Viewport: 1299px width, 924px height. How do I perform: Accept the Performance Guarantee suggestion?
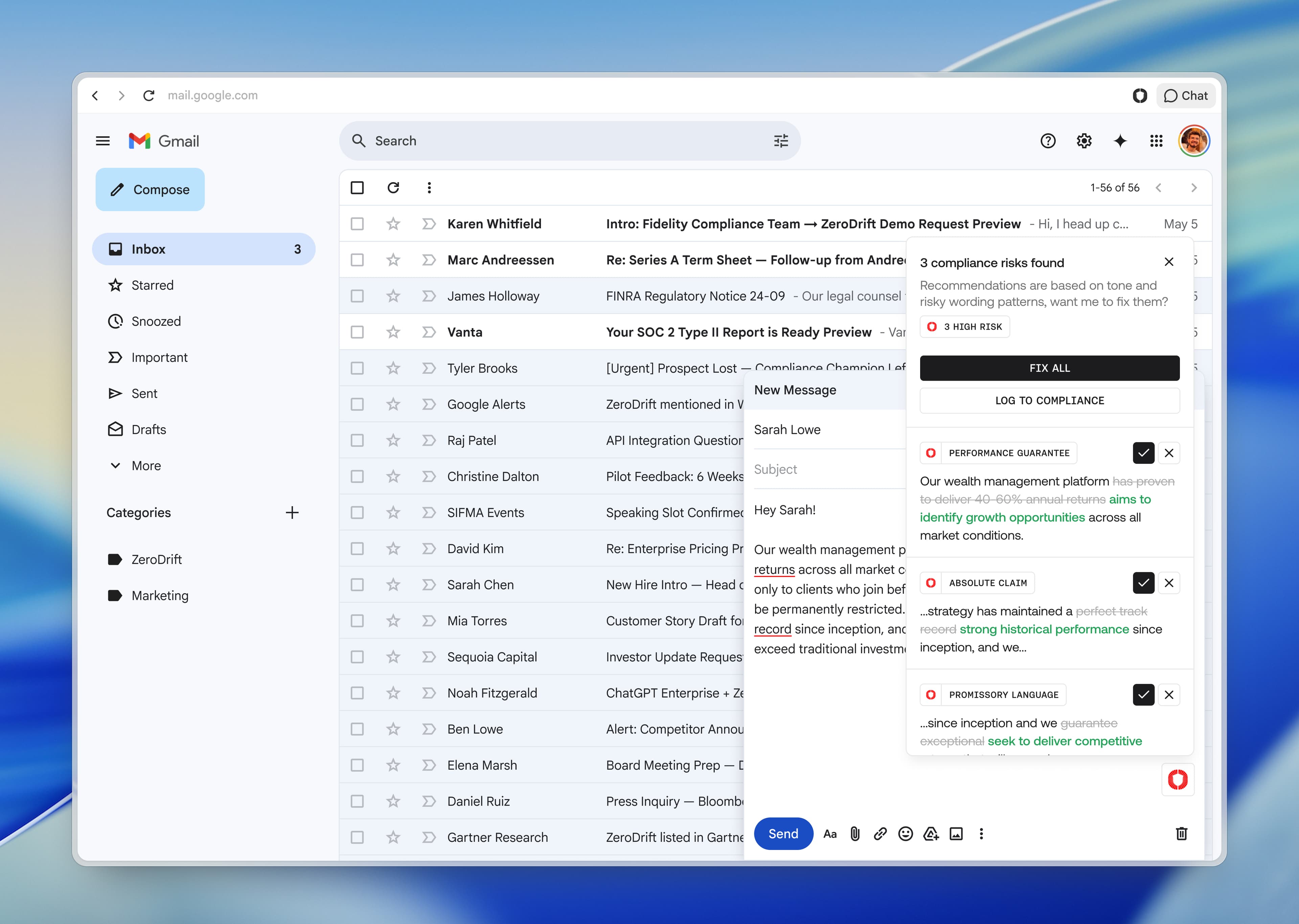pyautogui.click(x=1143, y=453)
